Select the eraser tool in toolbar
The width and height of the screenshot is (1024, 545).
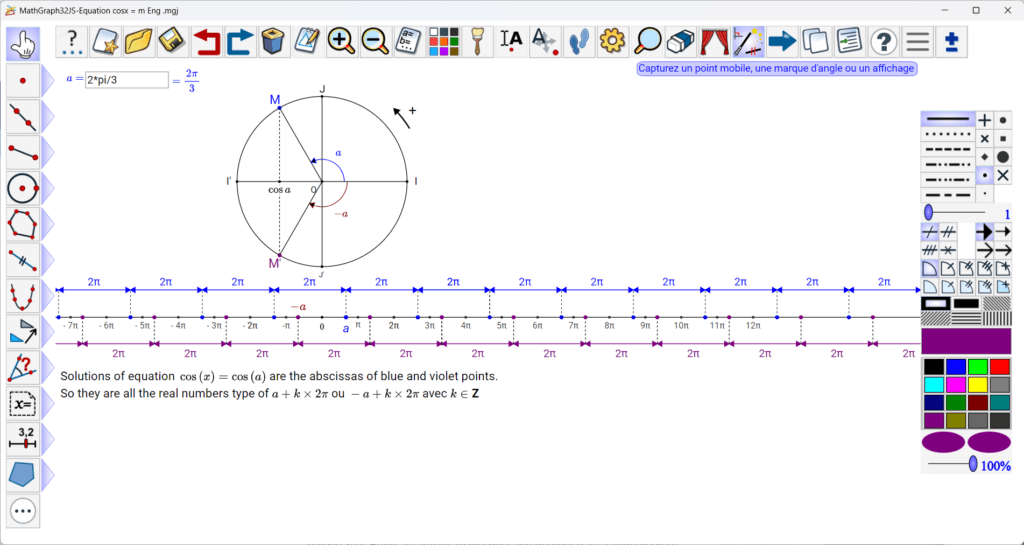click(x=680, y=41)
